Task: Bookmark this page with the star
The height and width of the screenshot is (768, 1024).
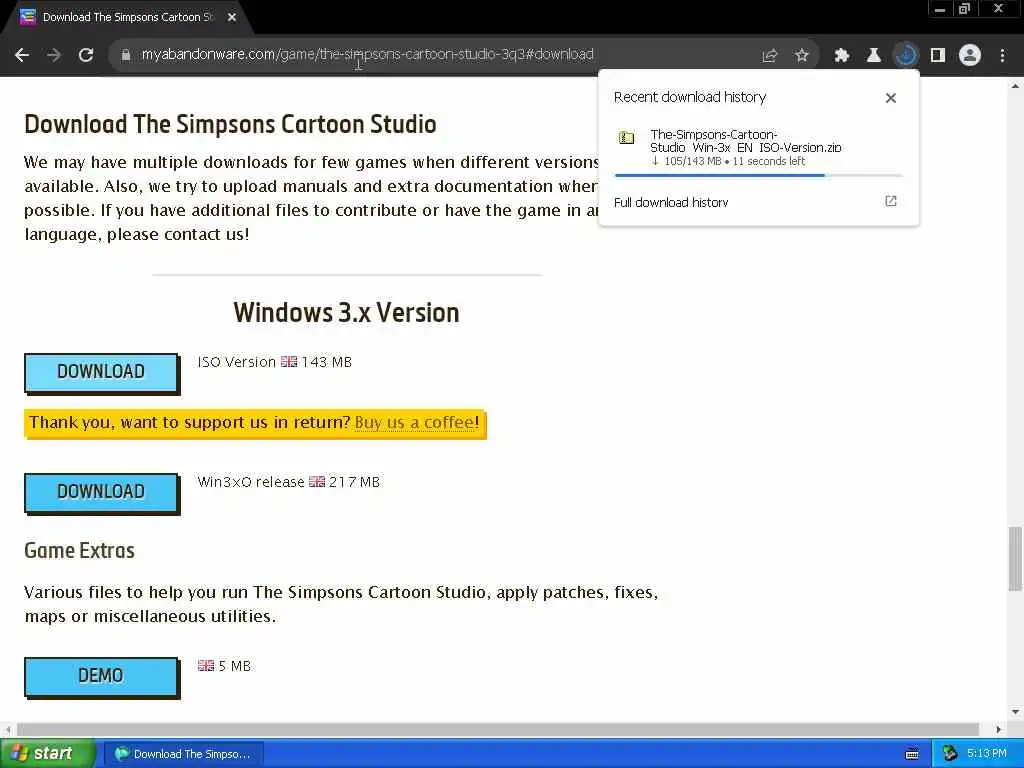Action: click(x=802, y=56)
